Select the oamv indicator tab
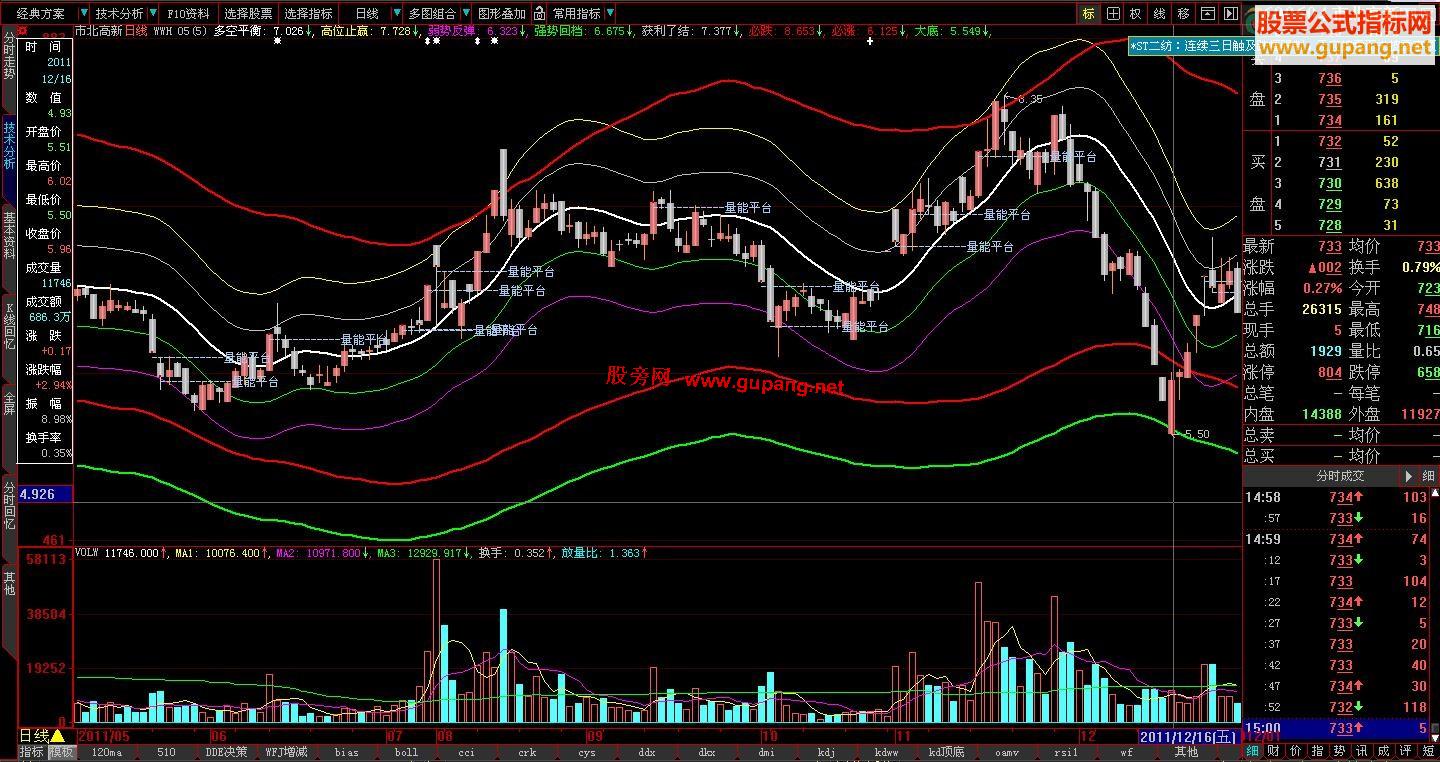The height and width of the screenshot is (762, 1440). click(x=1006, y=752)
